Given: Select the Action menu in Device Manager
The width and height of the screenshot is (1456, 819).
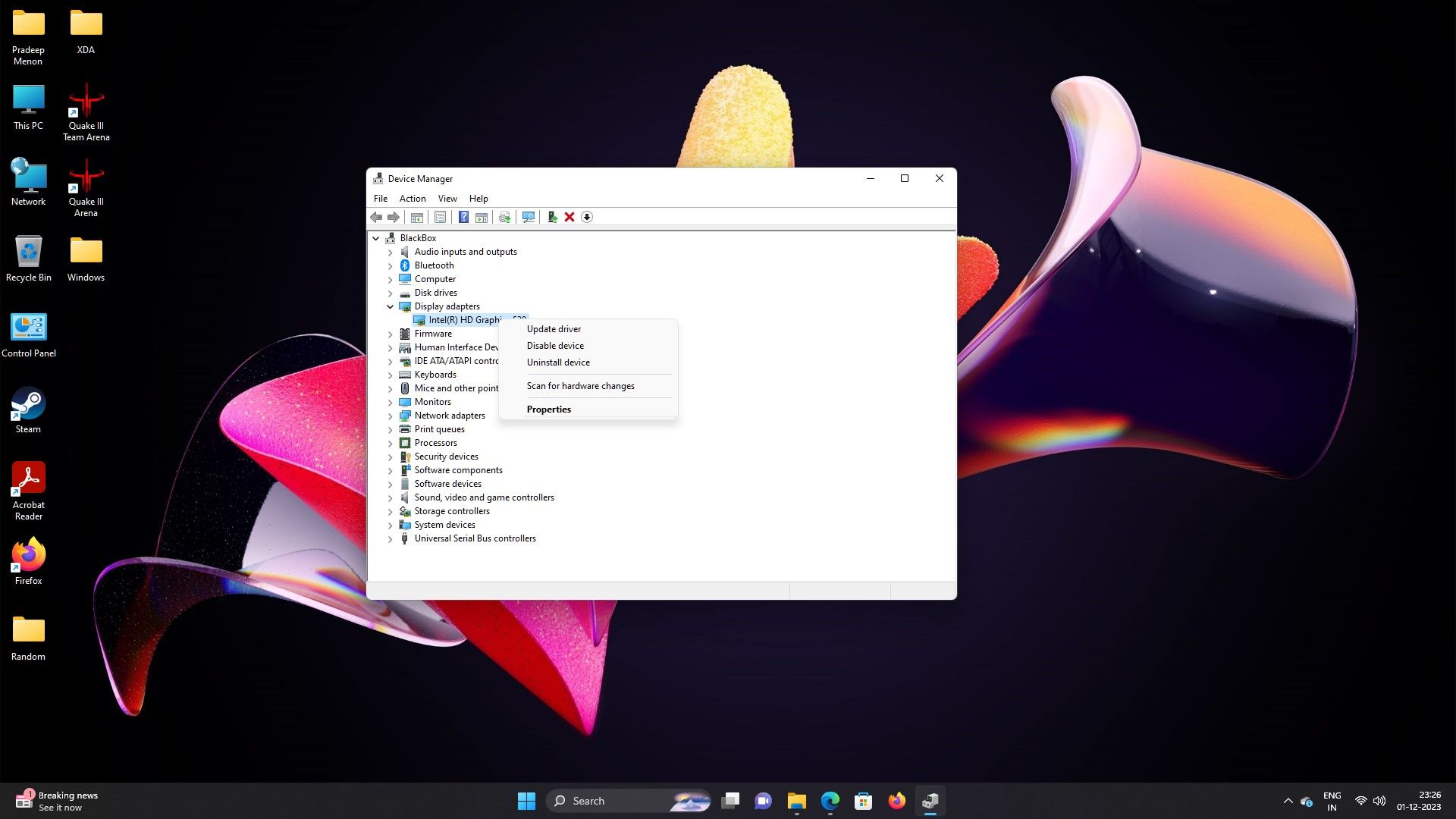Looking at the screenshot, I should (x=412, y=197).
